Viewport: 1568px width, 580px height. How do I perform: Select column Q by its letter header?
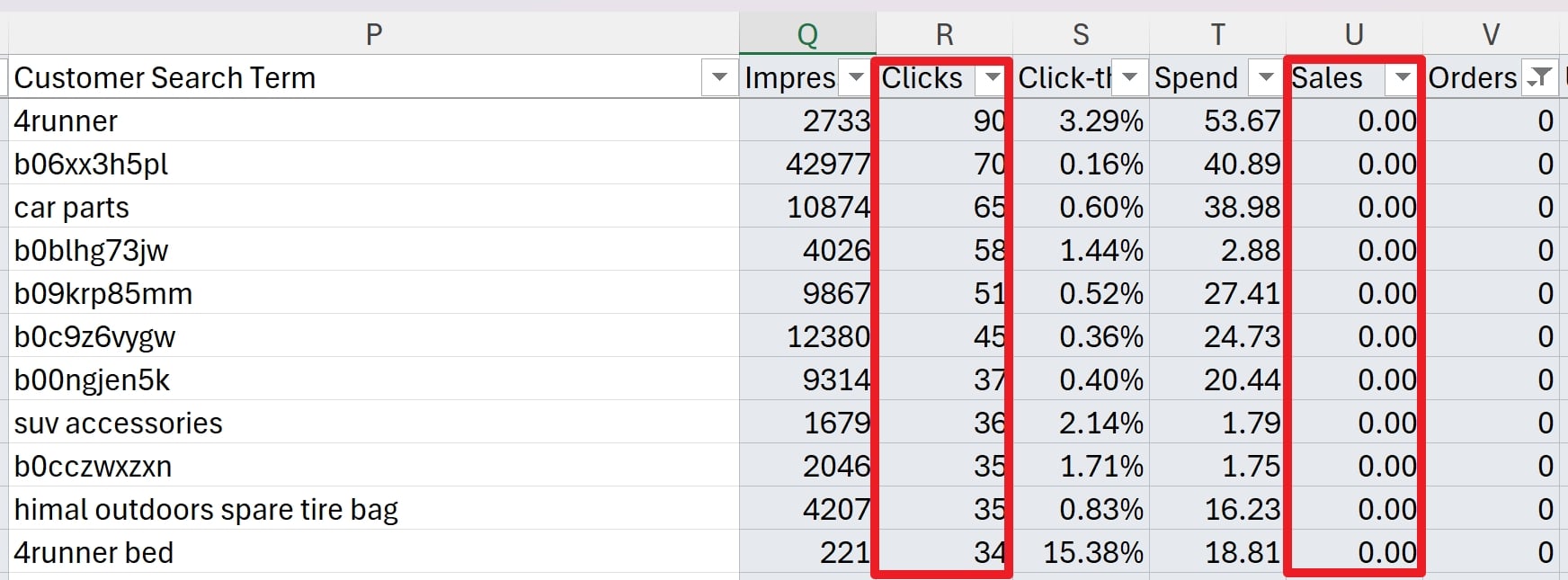807,34
